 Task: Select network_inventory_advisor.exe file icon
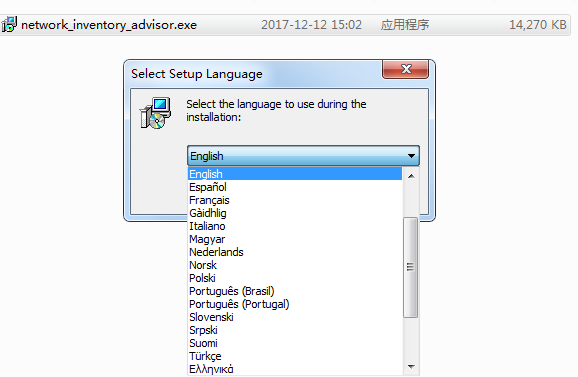9,25
